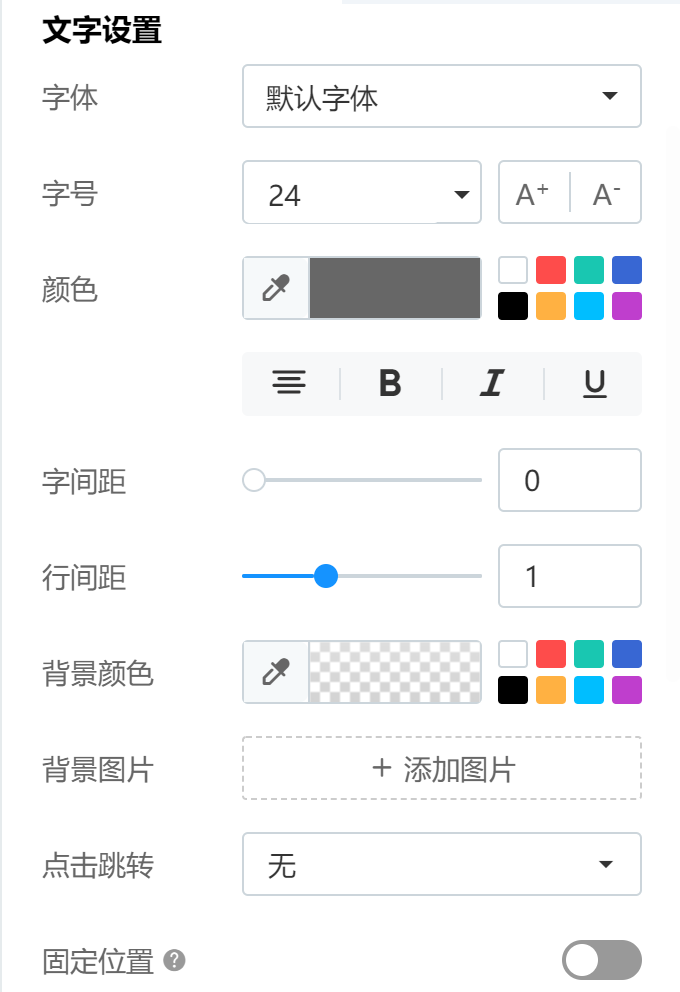Viewport: 680px width, 992px height.
Task: Toggle underline text formatting
Action: pyautogui.click(x=594, y=383)
